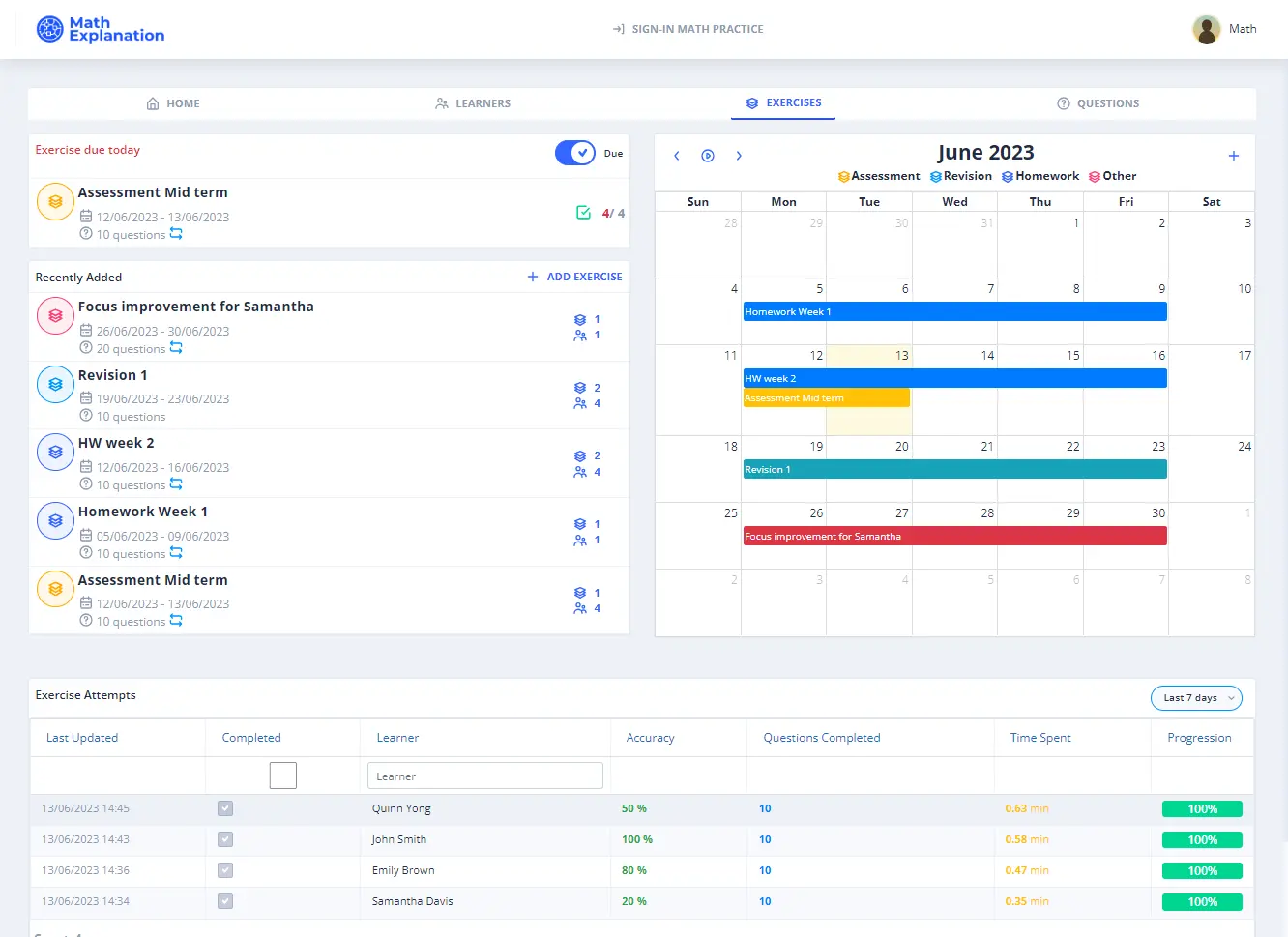Screen dimensions: 1288x937
Task: Click the repeat icon under Assessment Mid term questions
Action: click(174, 235)
